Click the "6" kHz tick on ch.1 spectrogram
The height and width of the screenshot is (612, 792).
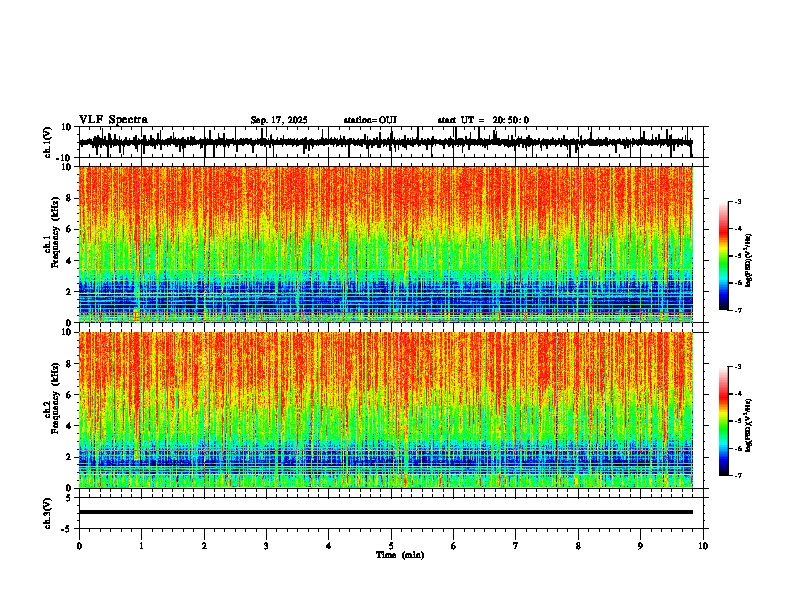click(69, 230)
